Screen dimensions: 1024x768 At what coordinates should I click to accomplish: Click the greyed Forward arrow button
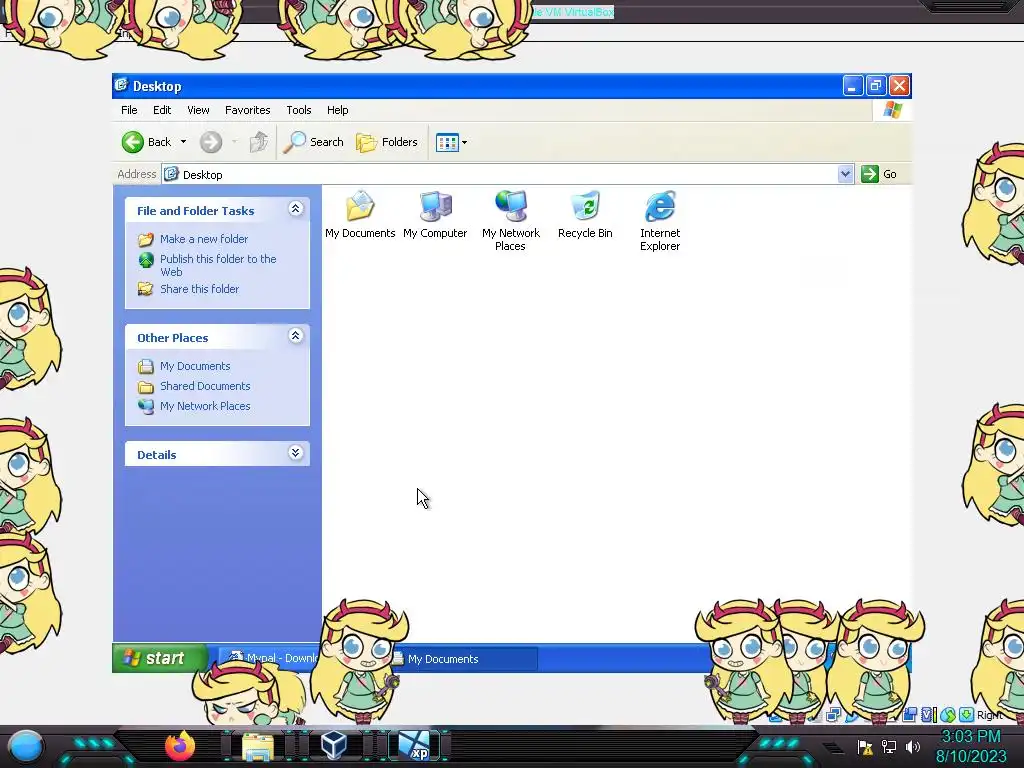click(211, 142)
